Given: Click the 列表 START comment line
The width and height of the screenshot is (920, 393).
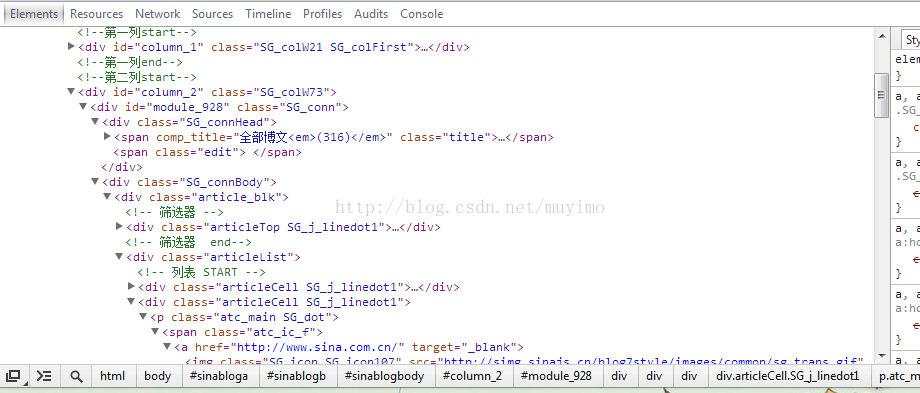Looking at the screenshot, I should [x=201, y=272].
